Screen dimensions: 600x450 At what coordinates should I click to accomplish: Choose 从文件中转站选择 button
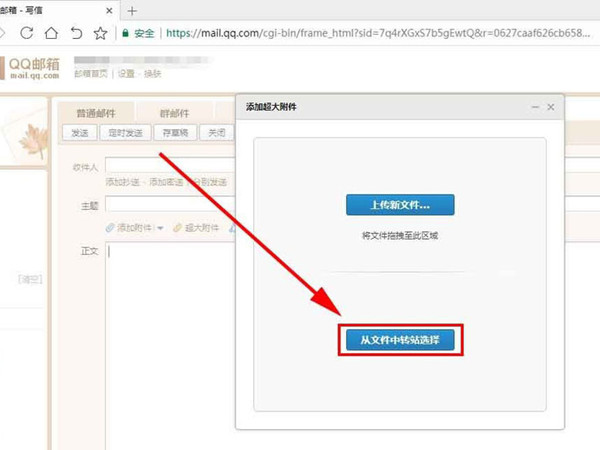[x=399, y=340]
